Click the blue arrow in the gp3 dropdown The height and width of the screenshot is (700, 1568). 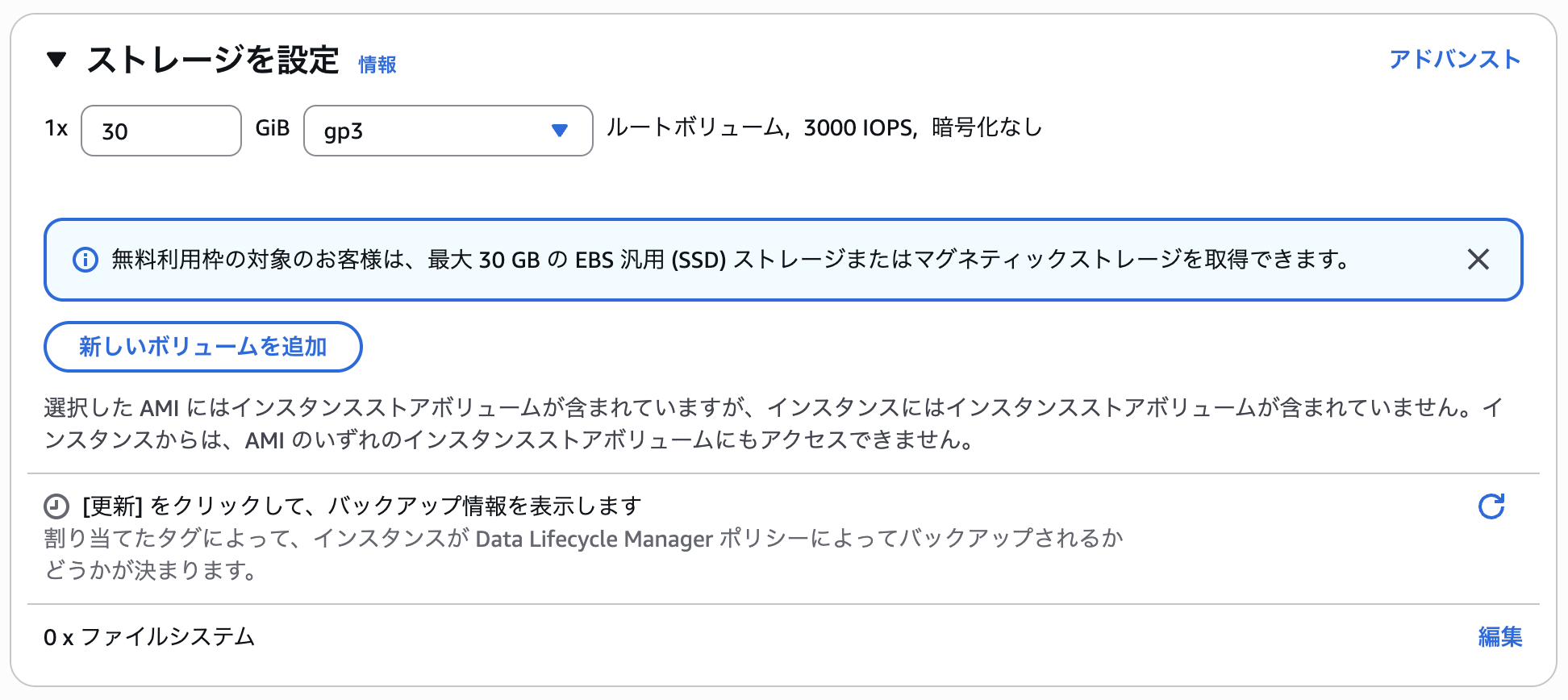(x=560, y=131)
